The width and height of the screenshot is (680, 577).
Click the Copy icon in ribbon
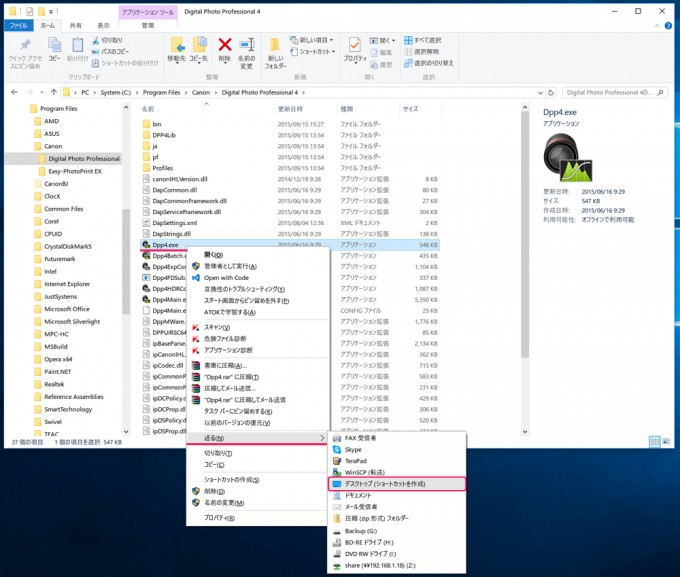pyautogui.click(x=54, y=45)
